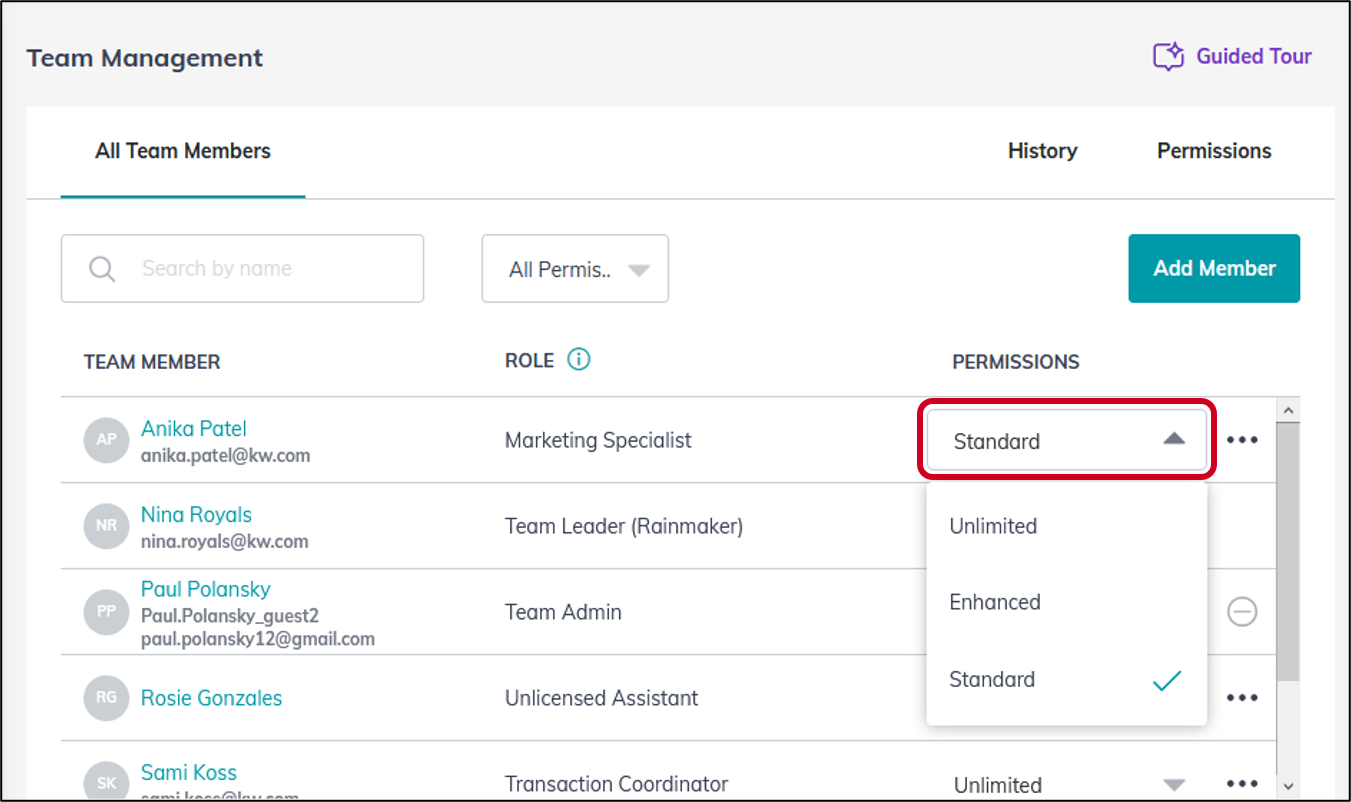Viewport: 1351px width, 802px height.
Task: Switch to the Permissions tab
Action: pyautogui.click(x=1214, y=151)
